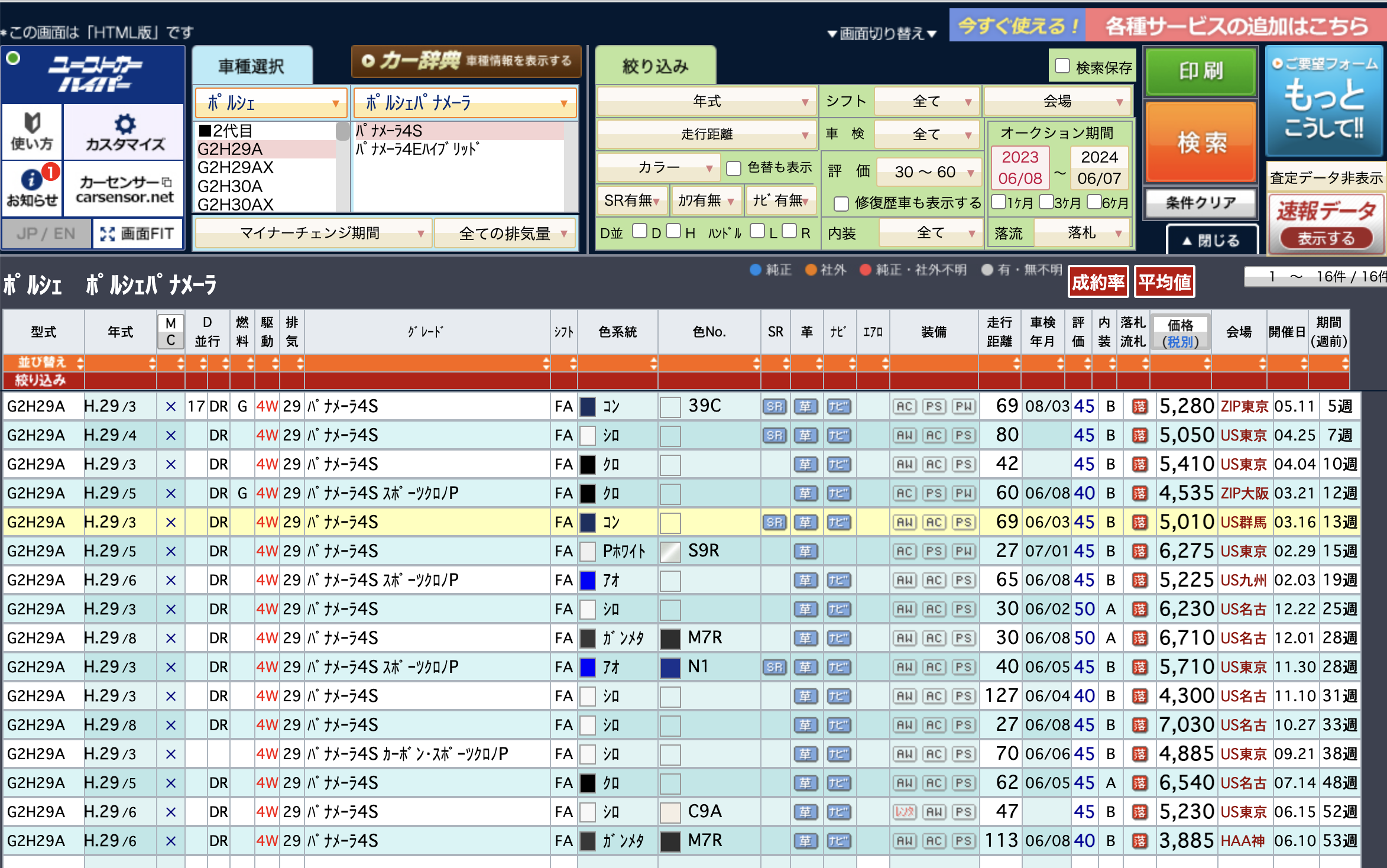Click the green 印刷 button

coord(1201,72)
